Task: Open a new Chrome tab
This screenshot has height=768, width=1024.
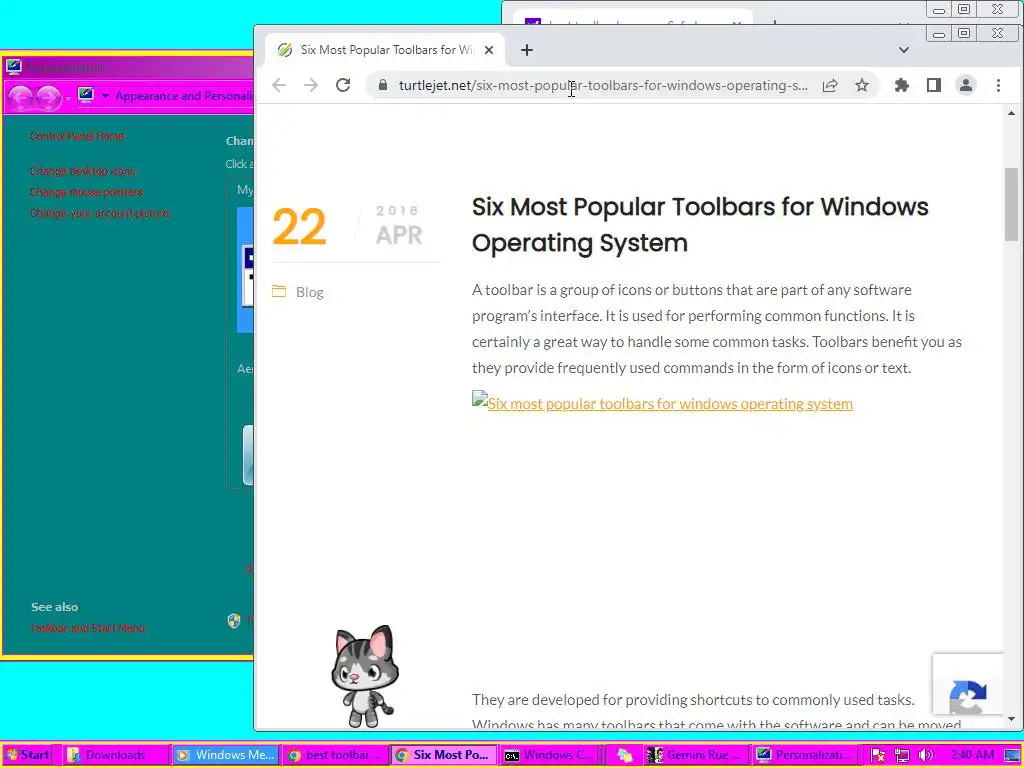Action: click(526, 50)
